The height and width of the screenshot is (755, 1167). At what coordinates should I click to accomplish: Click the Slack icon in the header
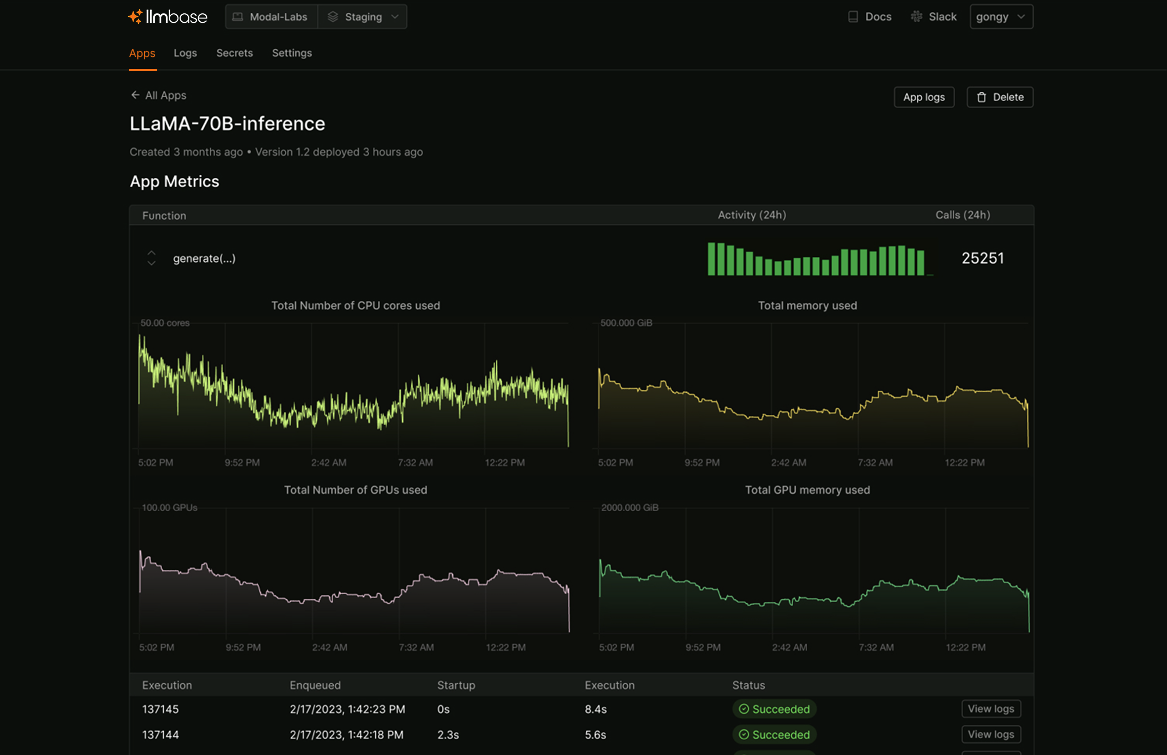coord(917,16)
